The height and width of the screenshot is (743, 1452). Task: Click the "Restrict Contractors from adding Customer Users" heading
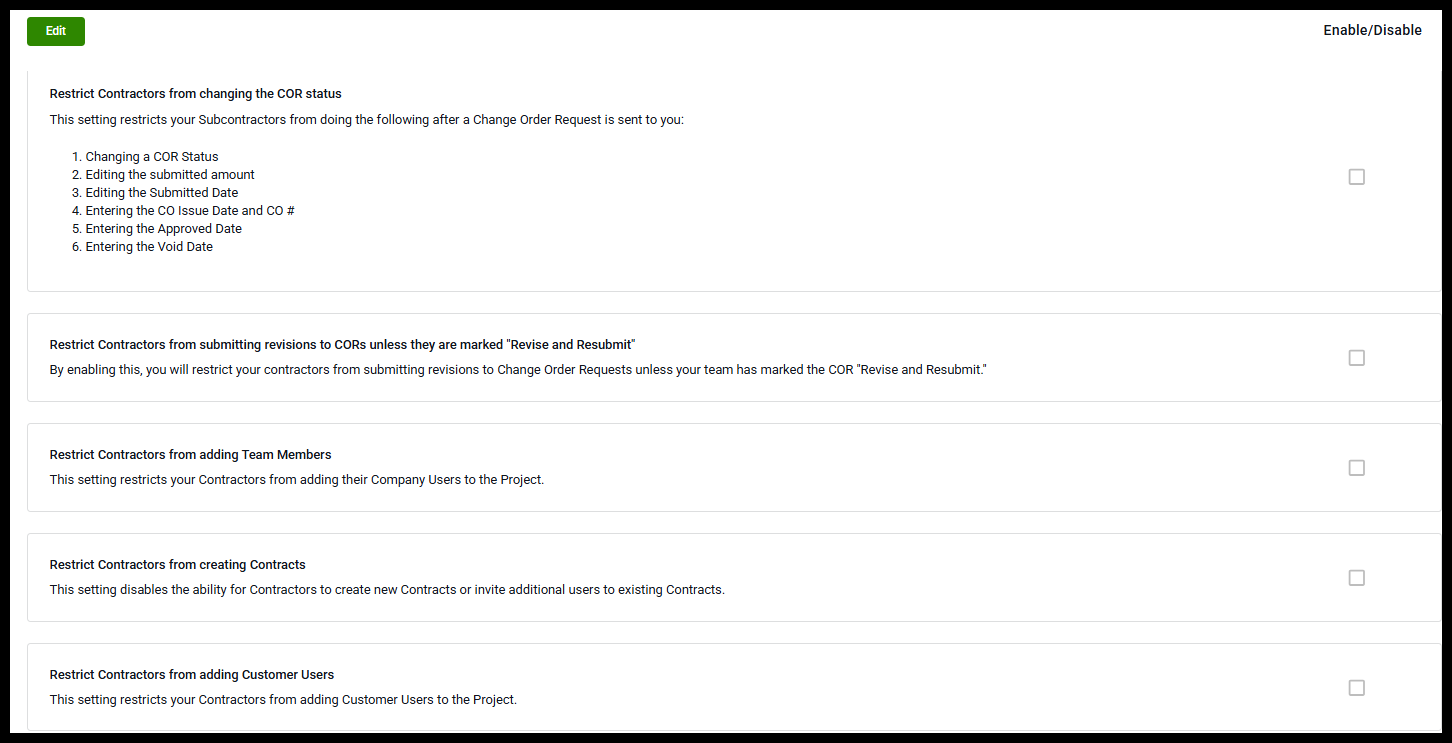point(191,675)
